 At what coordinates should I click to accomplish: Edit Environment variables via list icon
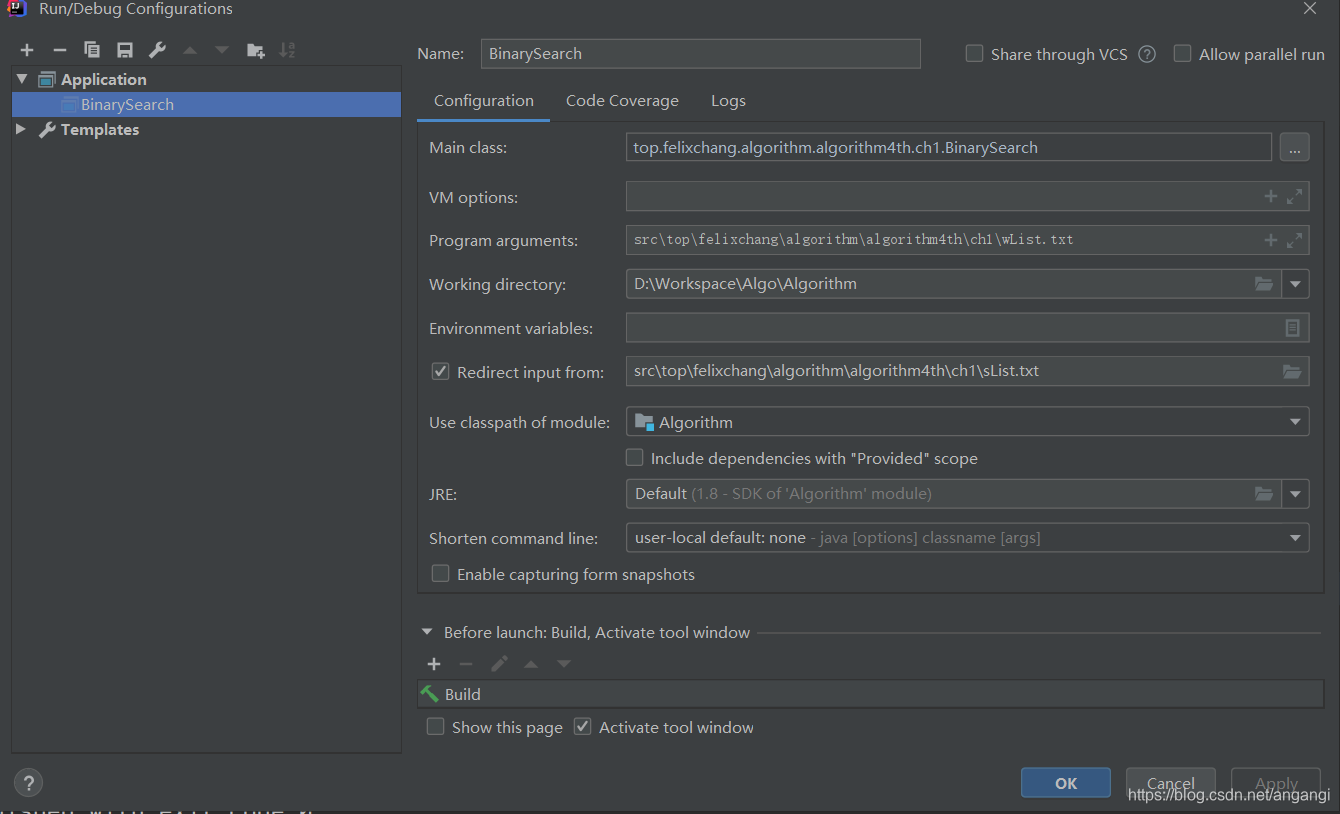[1293, 328]
